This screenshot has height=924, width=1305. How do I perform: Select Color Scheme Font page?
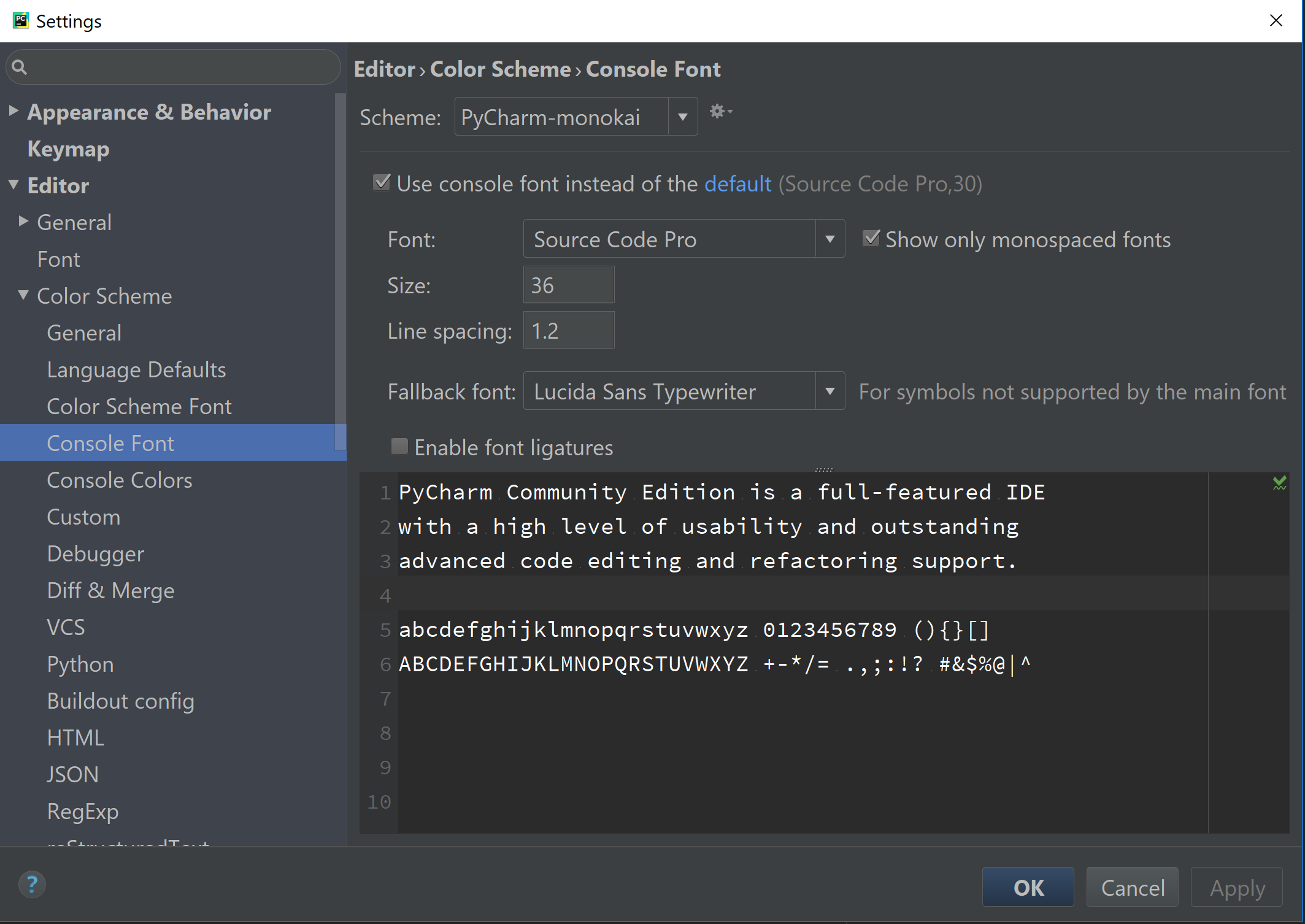pyautogui.click(x=139, y=407)
